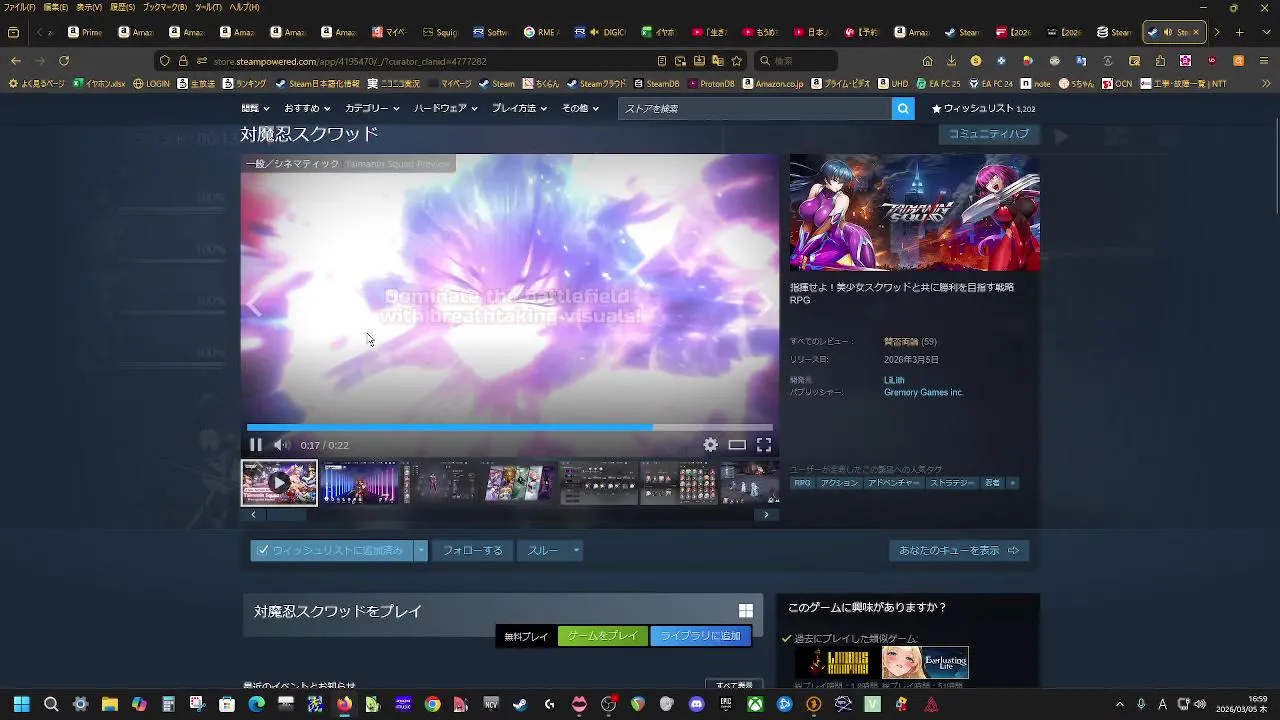This screenshot has width=1280, height=720.
Task: Open 編集(E) in Firefox menu bar
Action: pyautogui.click(x=56, y=7)
